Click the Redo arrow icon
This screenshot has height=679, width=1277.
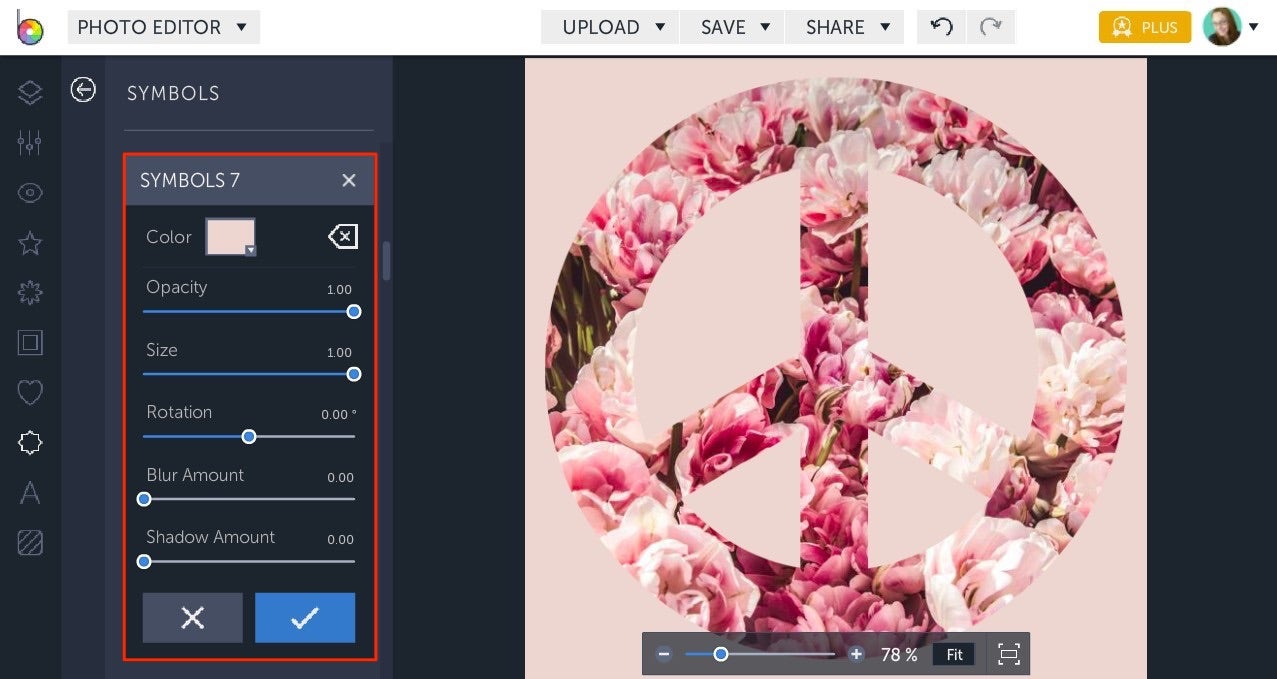tap(991, 27)
